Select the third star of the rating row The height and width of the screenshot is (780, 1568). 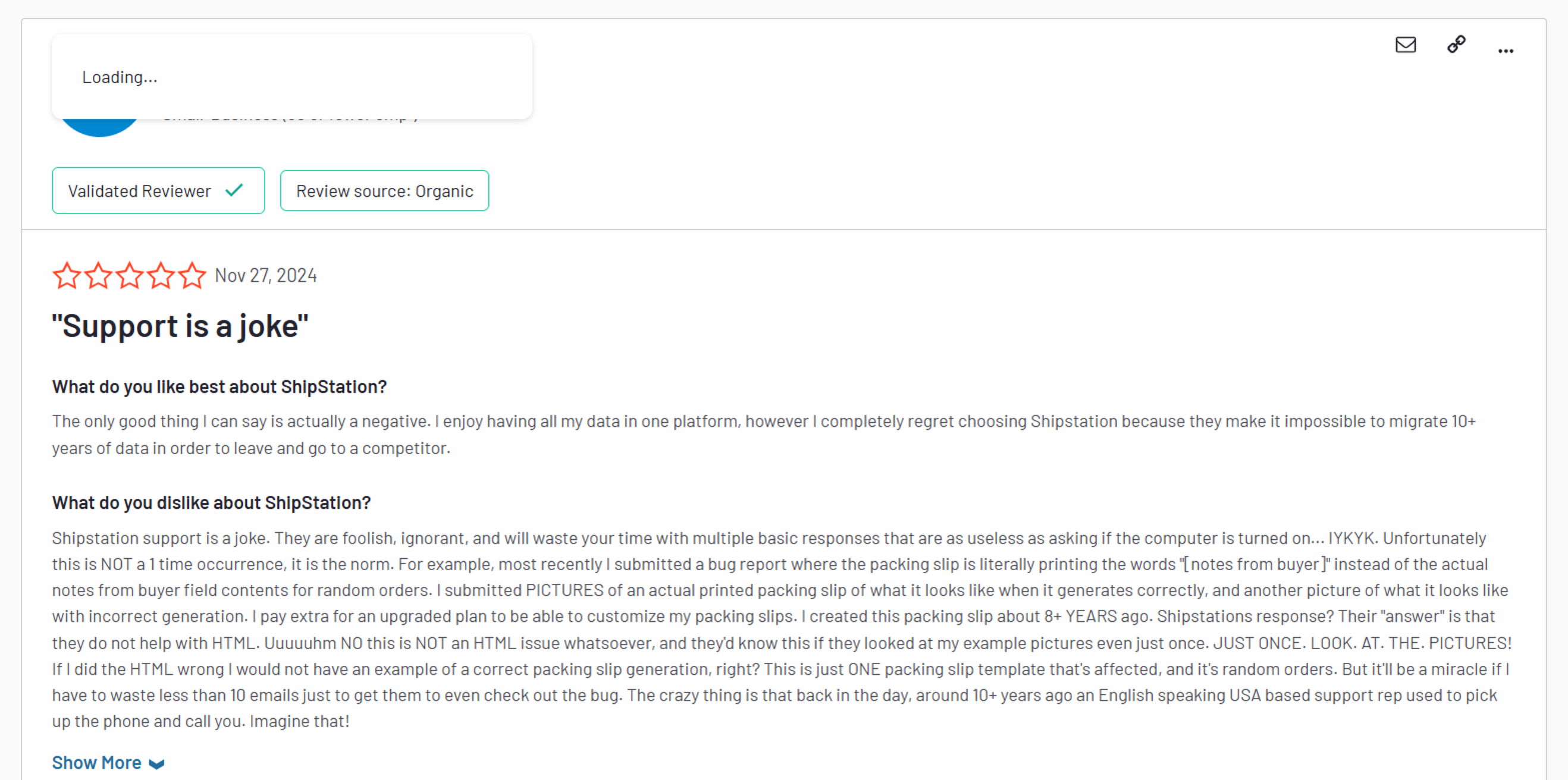(129, 275)
